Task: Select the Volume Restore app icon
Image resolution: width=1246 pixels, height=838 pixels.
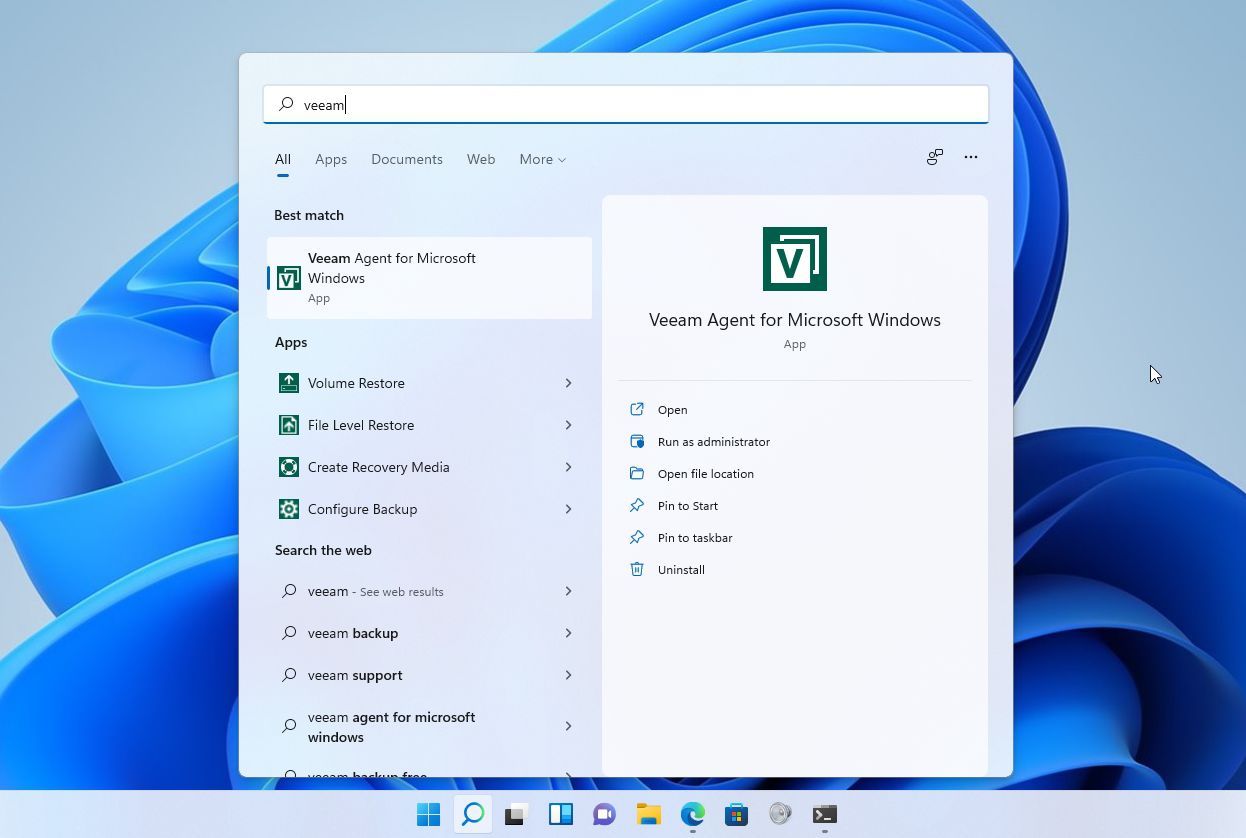Action: (x=289, y=383)
